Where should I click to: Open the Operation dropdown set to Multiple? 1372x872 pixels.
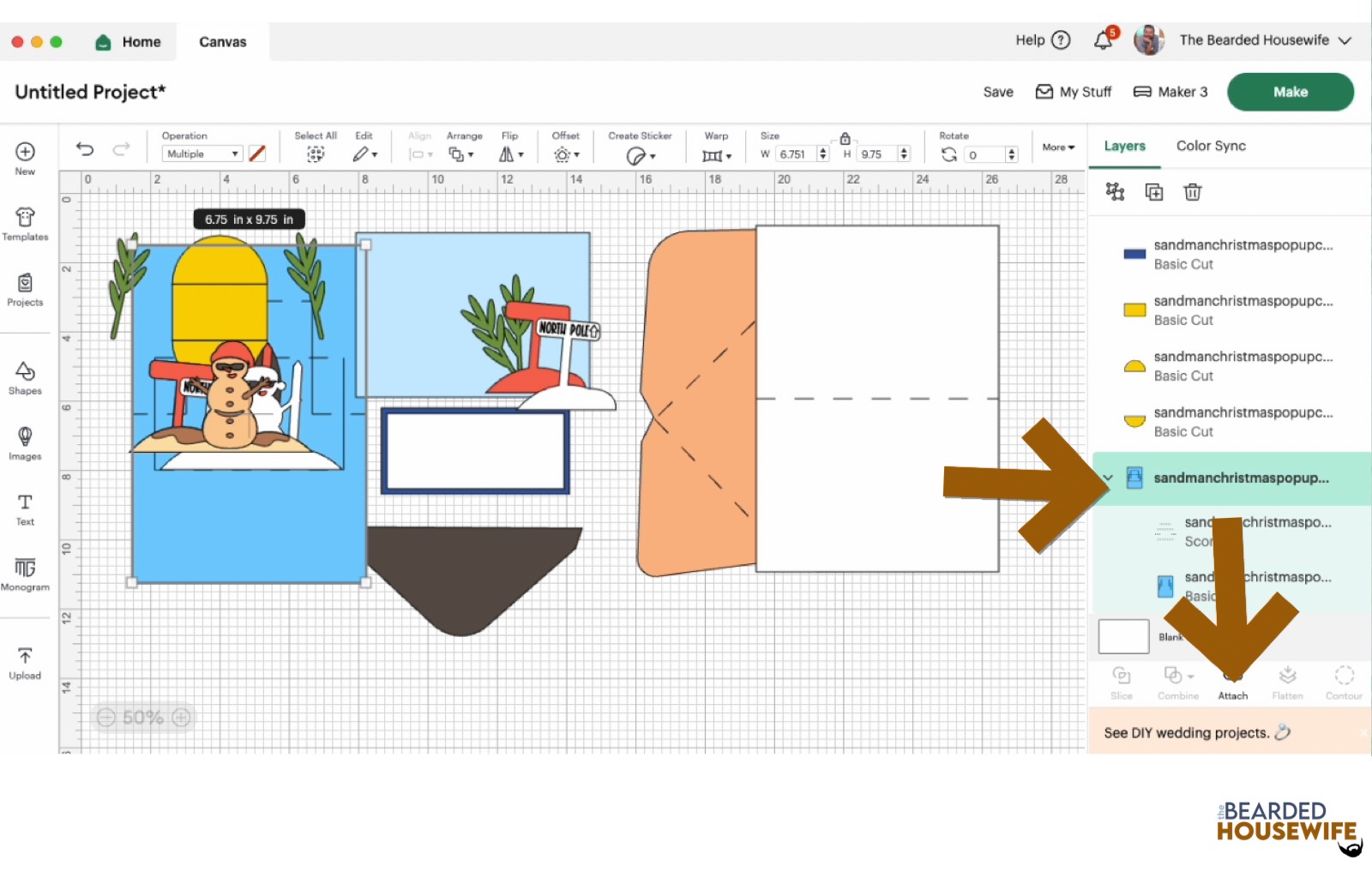202,154
